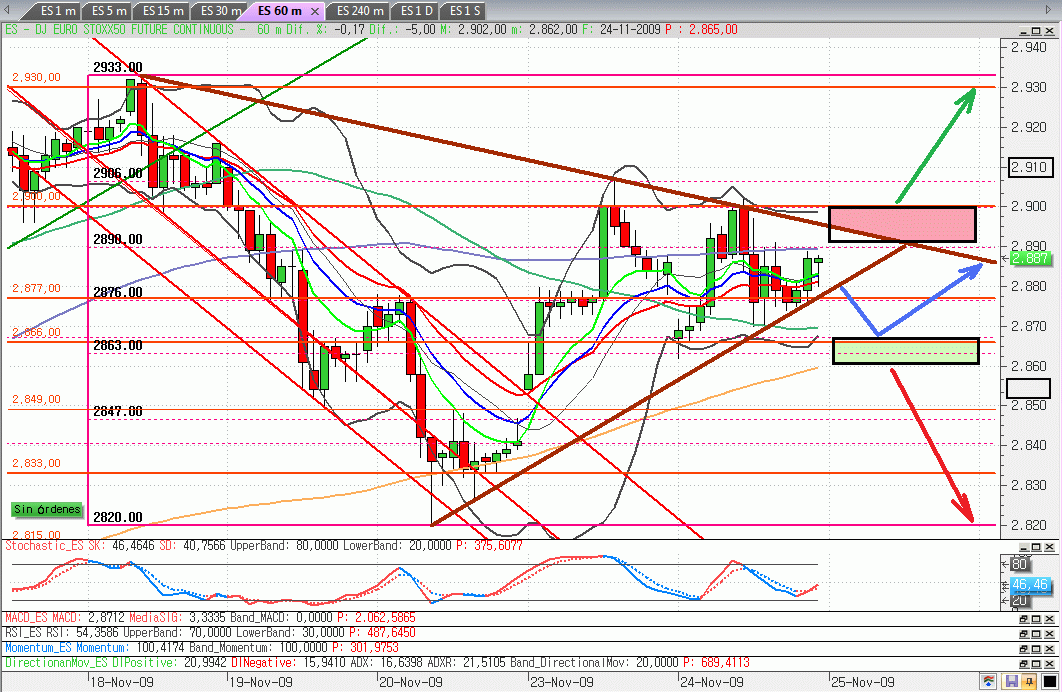Maximize the Momentum indicator panel
This screenshot has width=1062, height=692.
(x=1036, y=649)
